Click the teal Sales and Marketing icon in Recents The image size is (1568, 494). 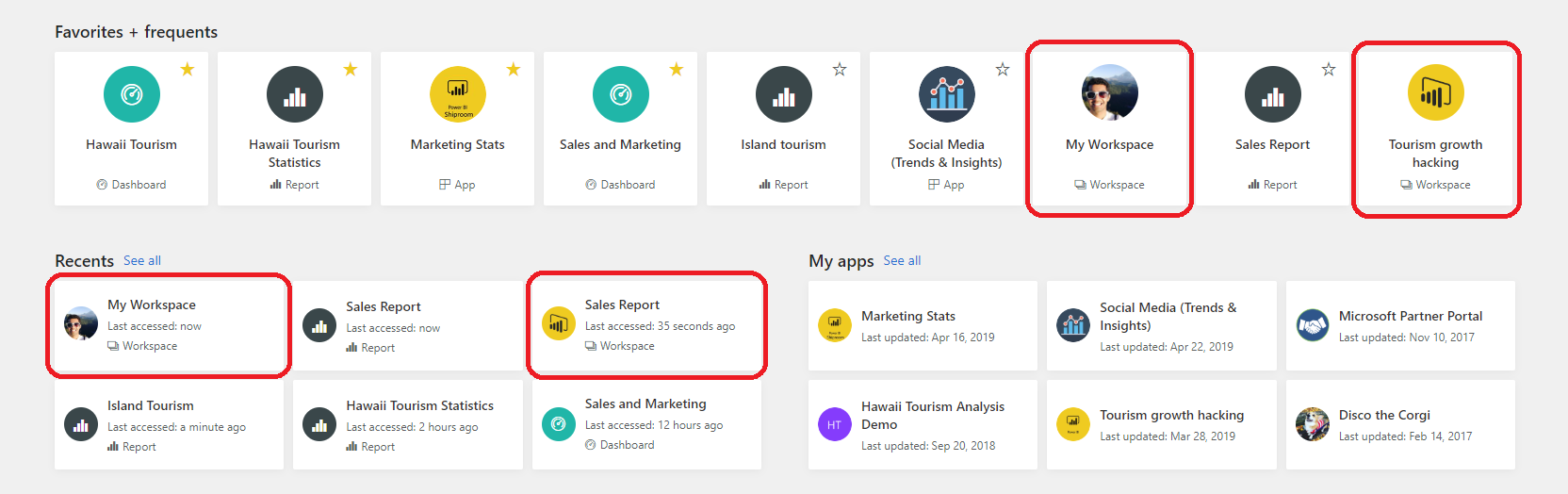pyautogui.click(x=559, y=424)
